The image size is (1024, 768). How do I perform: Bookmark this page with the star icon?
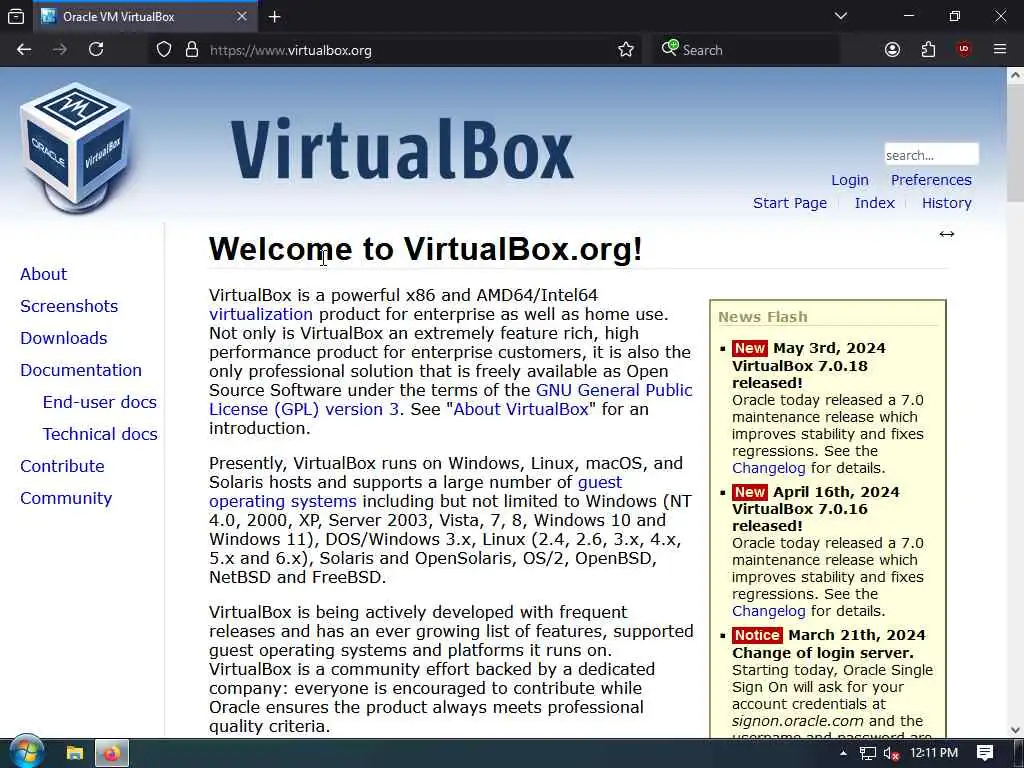point(626,50)
